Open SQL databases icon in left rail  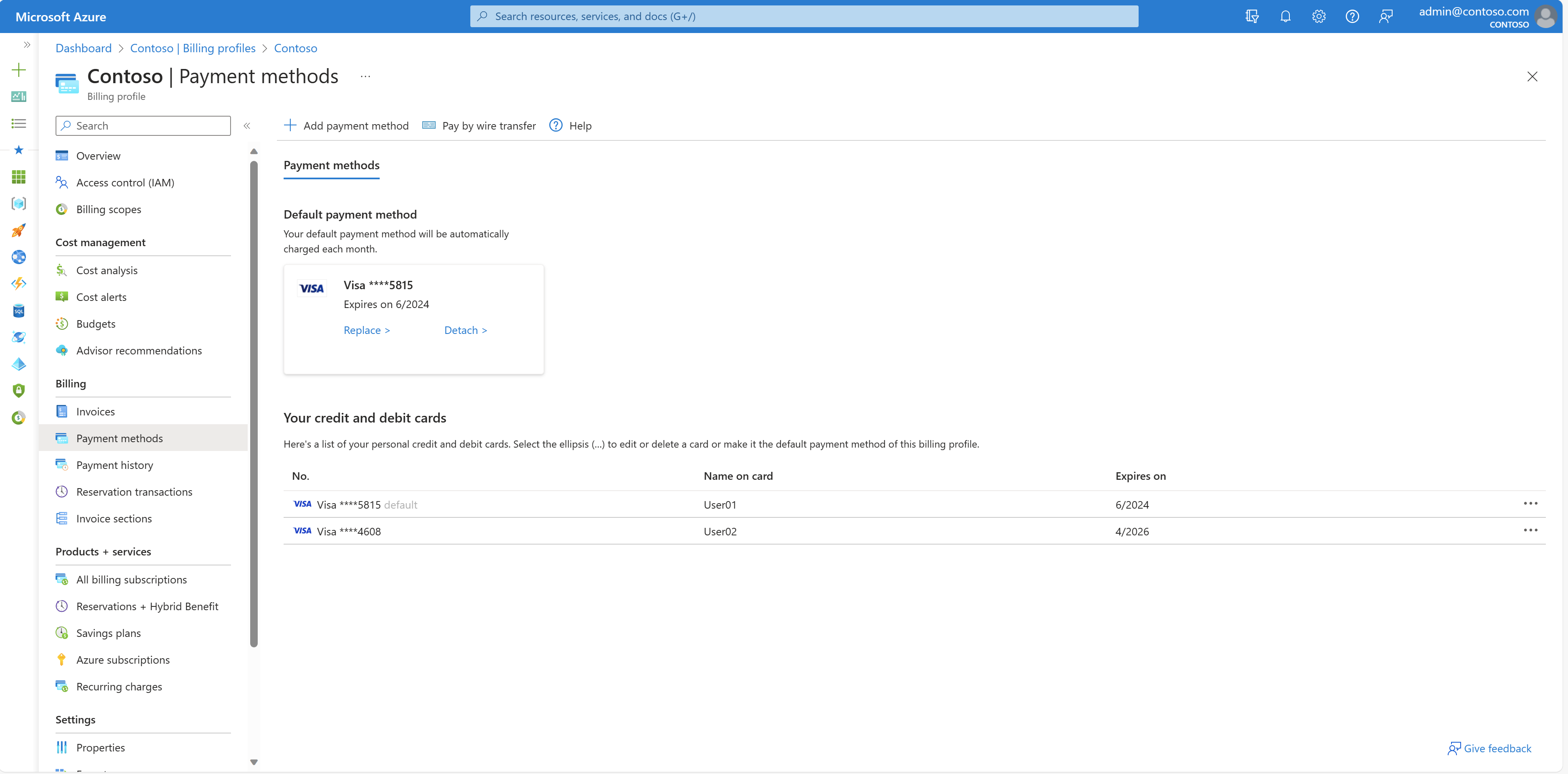point(19,311)
